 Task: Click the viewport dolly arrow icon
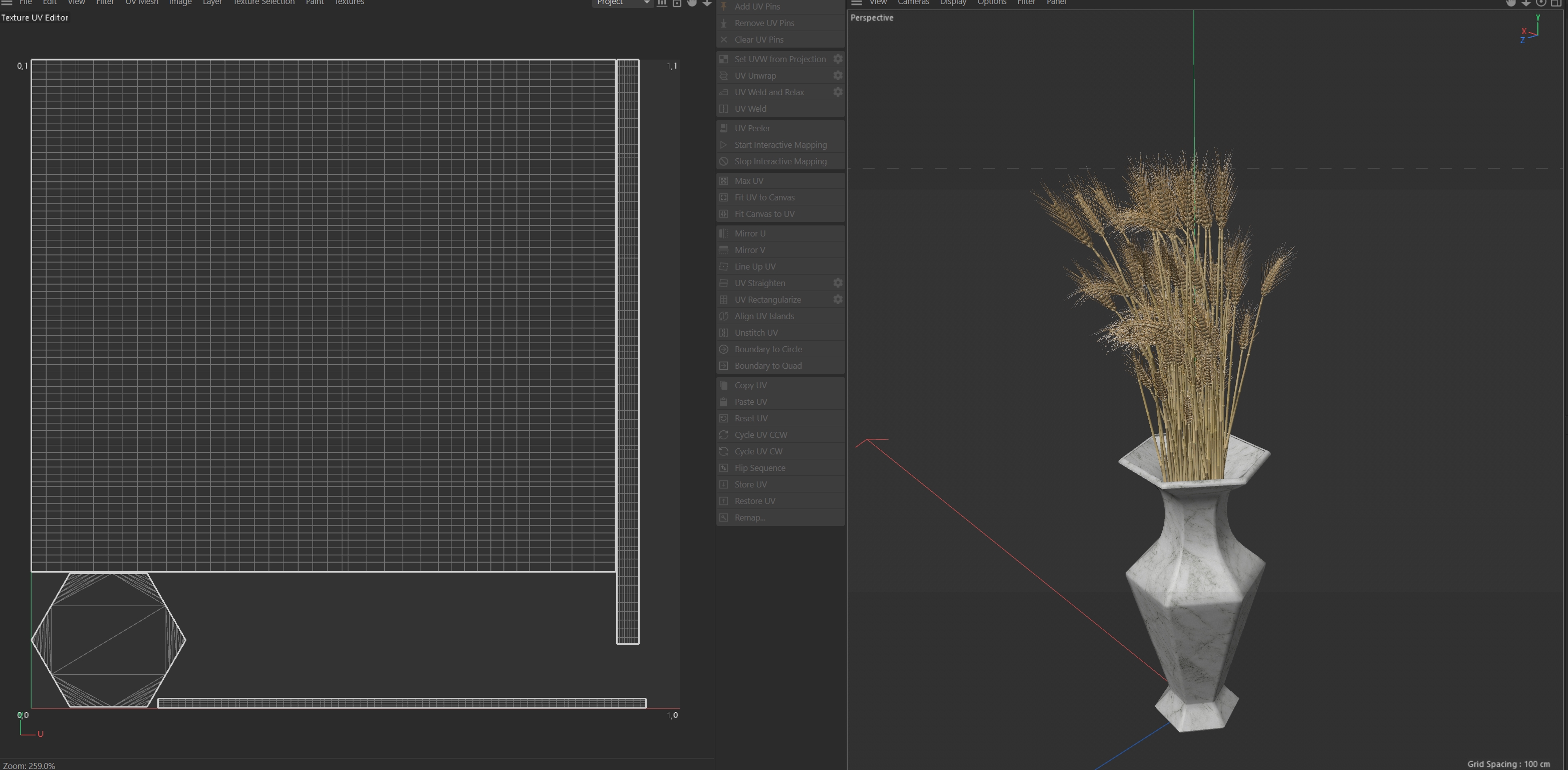(1525, 3)
